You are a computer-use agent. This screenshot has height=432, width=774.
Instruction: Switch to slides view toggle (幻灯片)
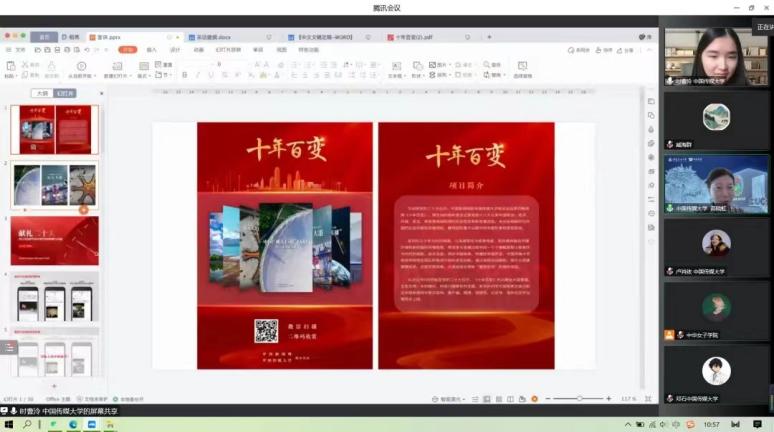[66, 93]
